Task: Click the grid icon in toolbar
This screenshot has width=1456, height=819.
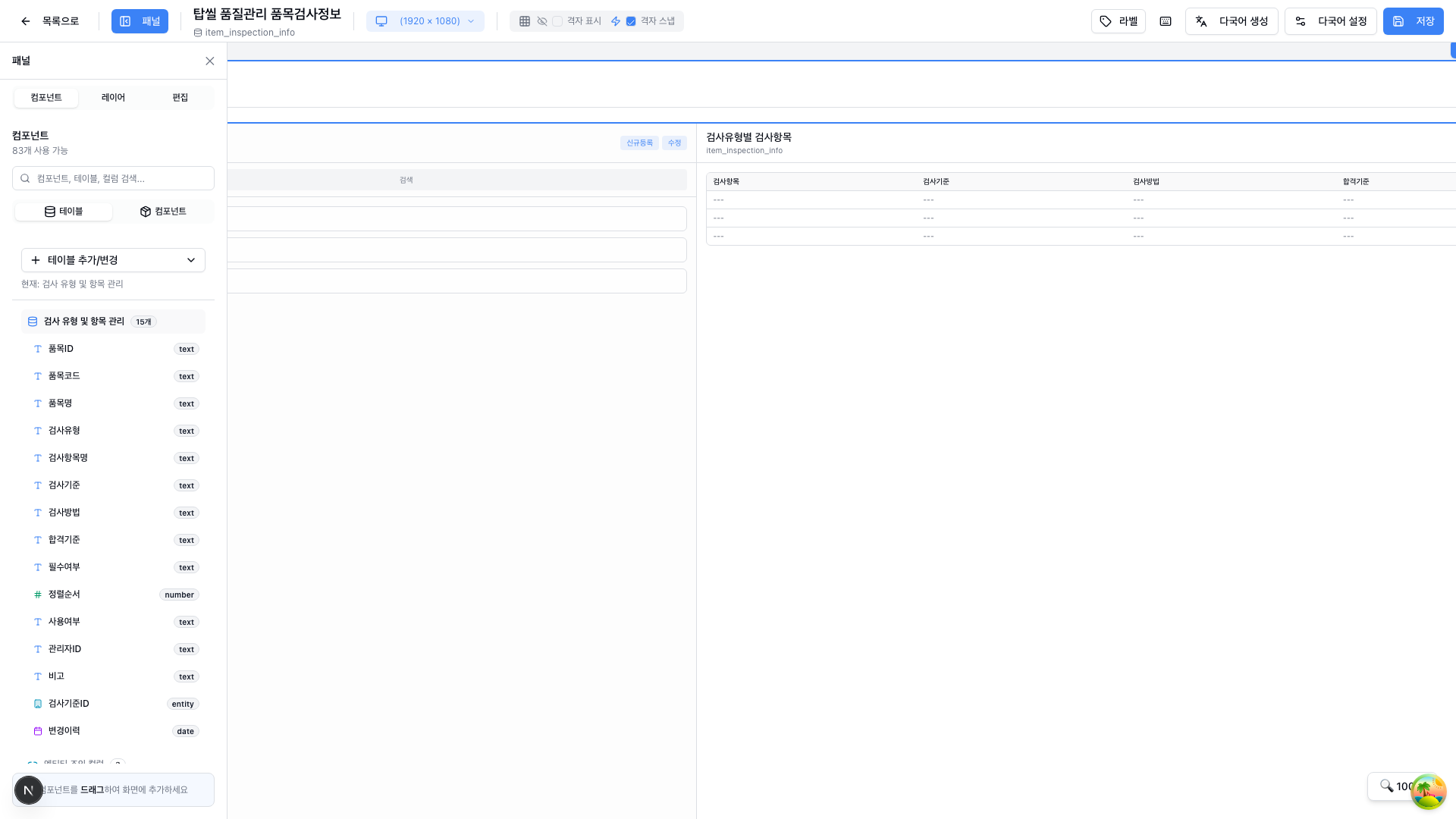Action: (x=525, y=21)
